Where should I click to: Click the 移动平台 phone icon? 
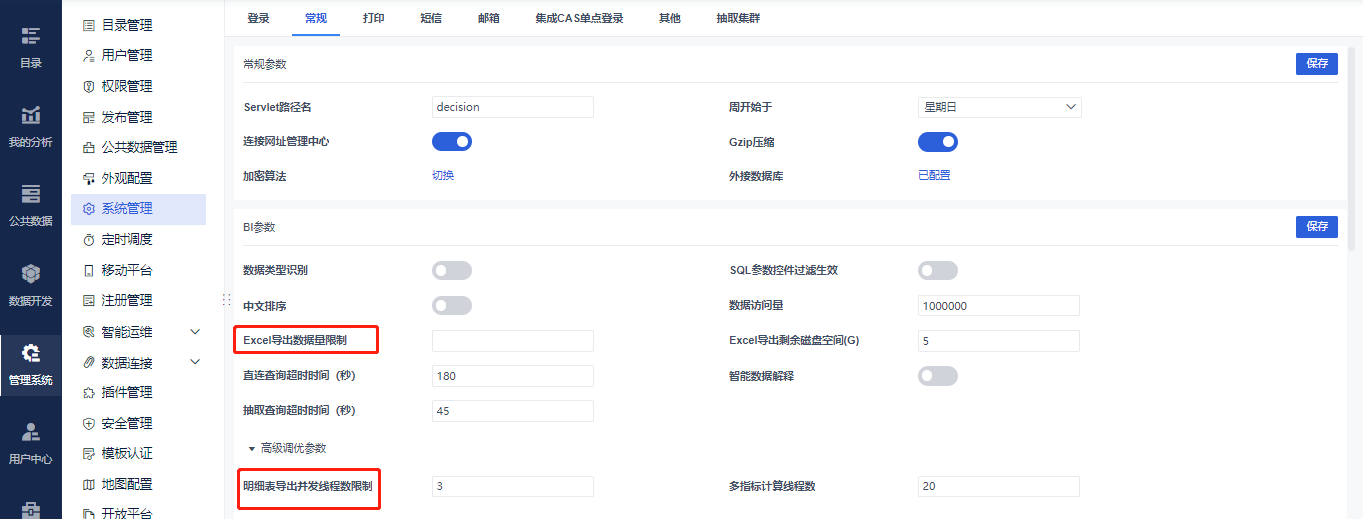coord(89,270)
